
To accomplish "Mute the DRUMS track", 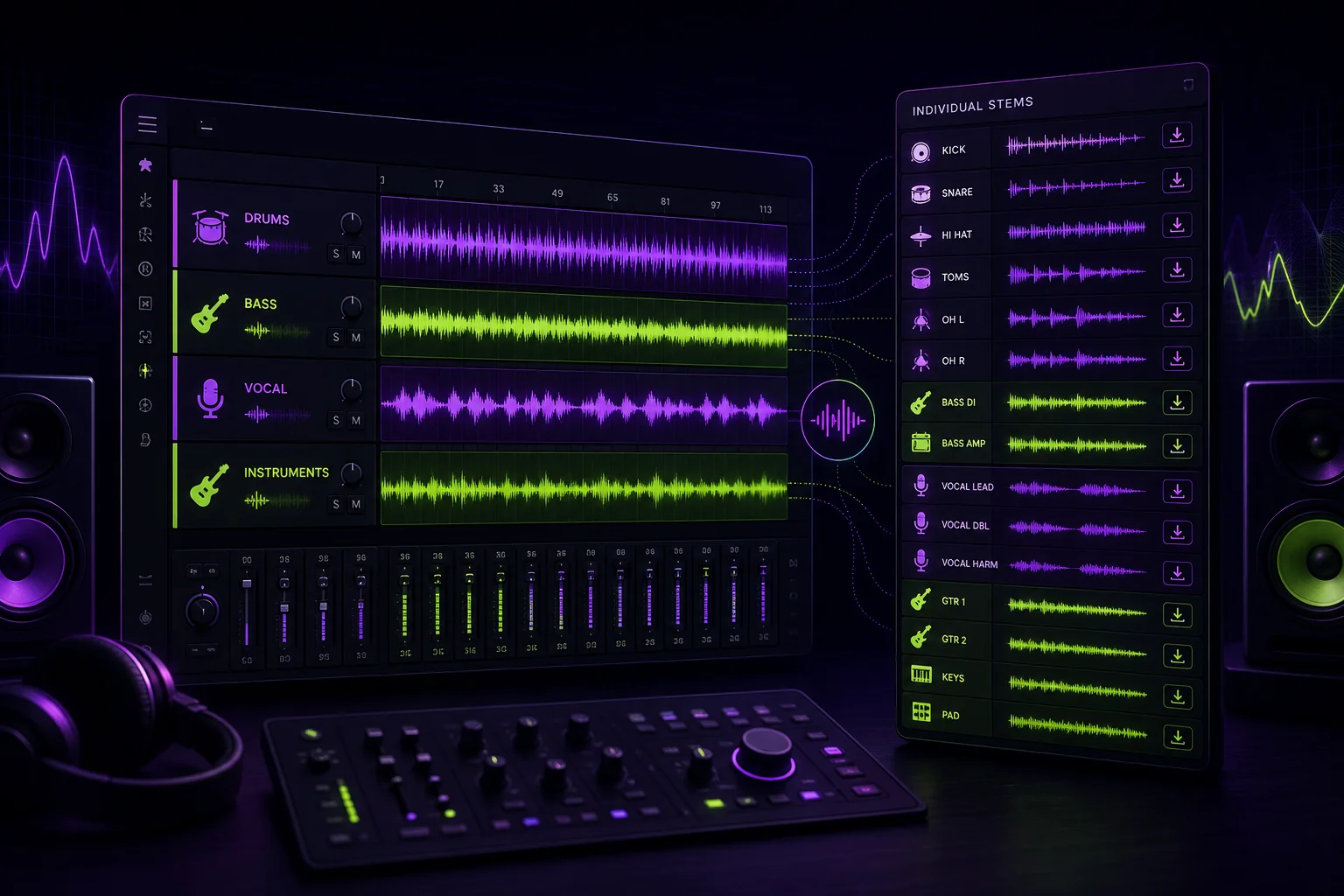I will click(x=355, y=255).
